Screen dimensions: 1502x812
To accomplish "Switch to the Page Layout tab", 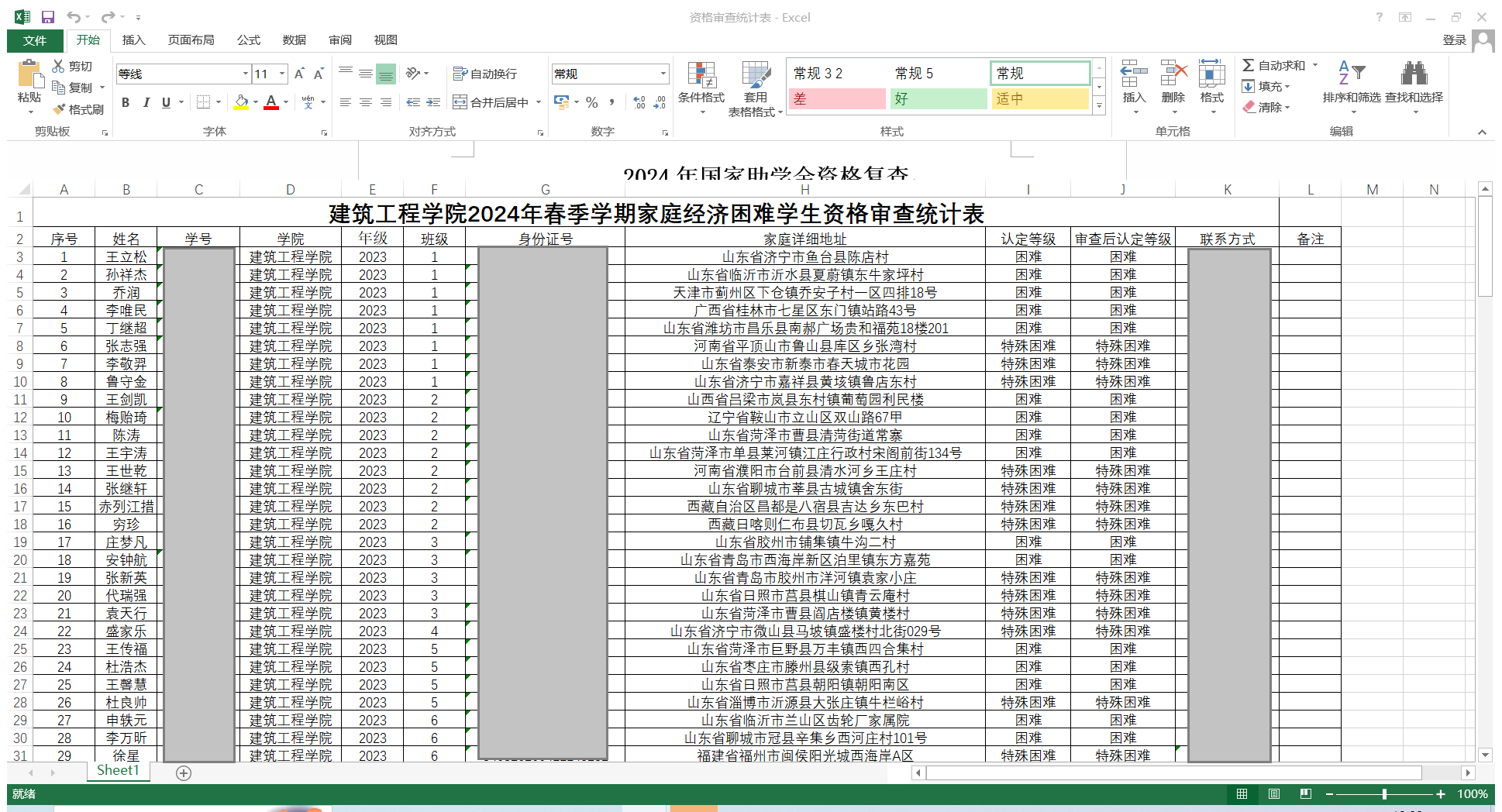I will click(191, 40).
